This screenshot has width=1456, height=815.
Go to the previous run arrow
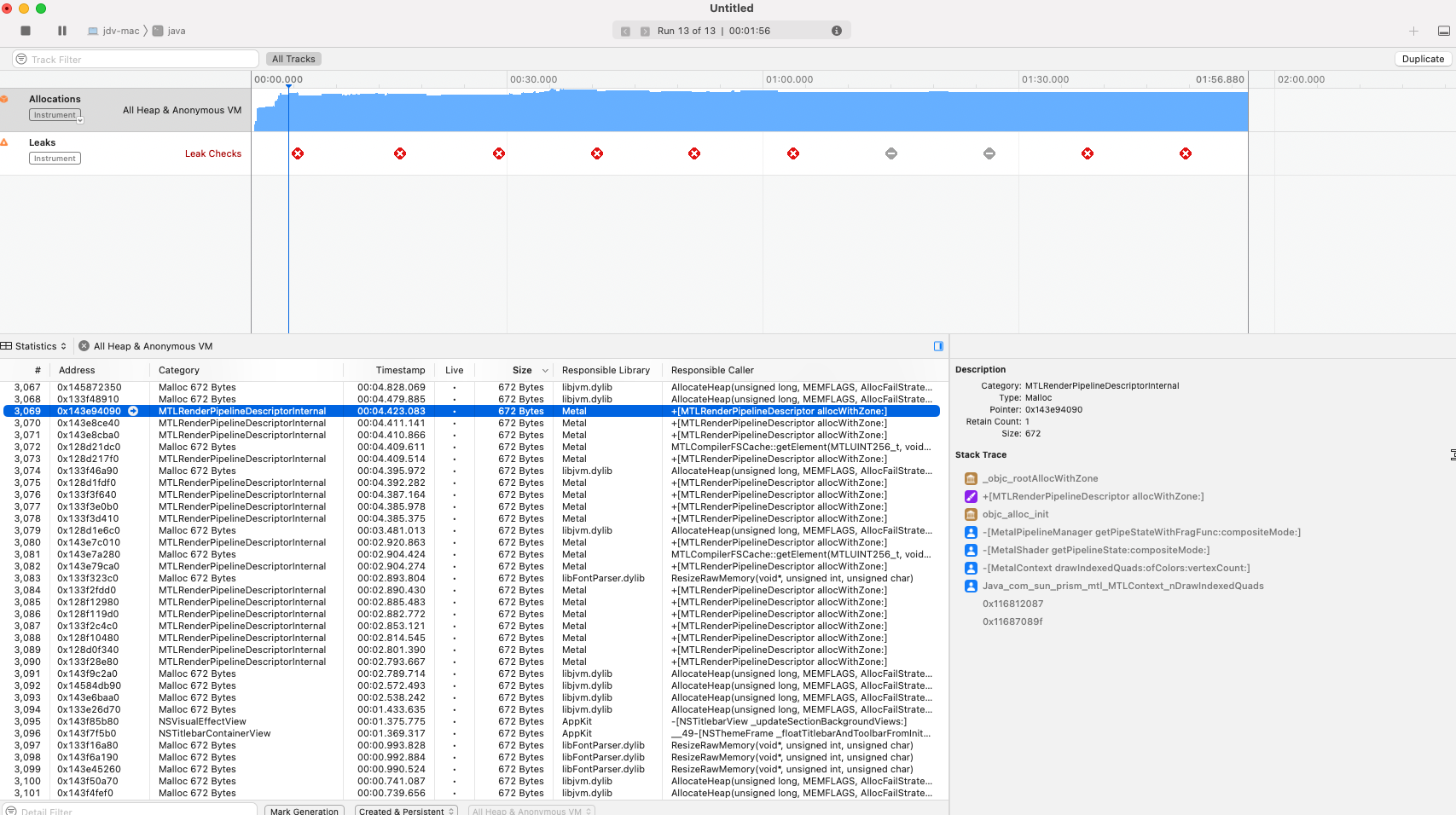[625, 32]
